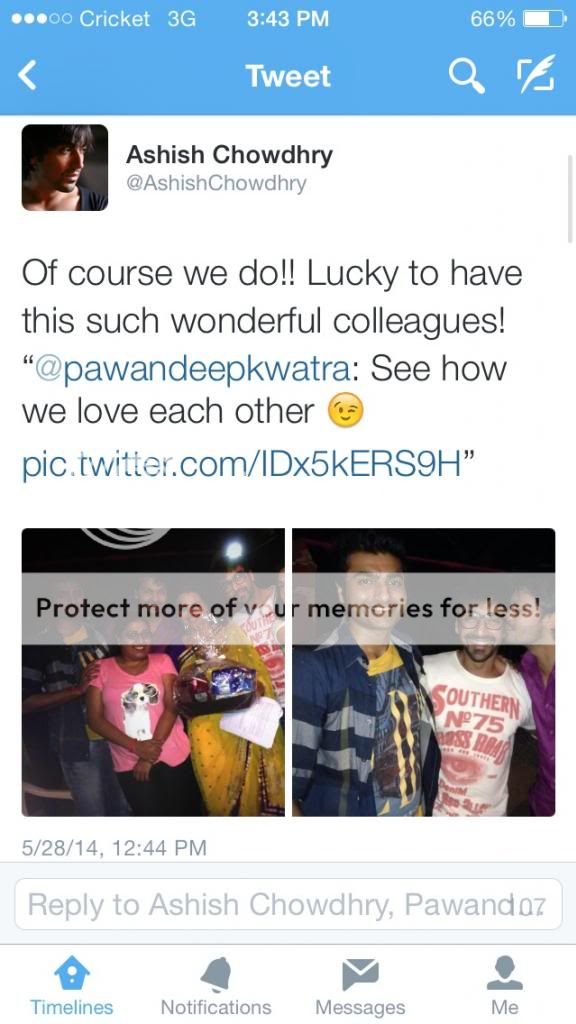Tap the Reply to Ashish Chowdhry field
Viewport: 576px width, 1024px height.
pos(288,904)
